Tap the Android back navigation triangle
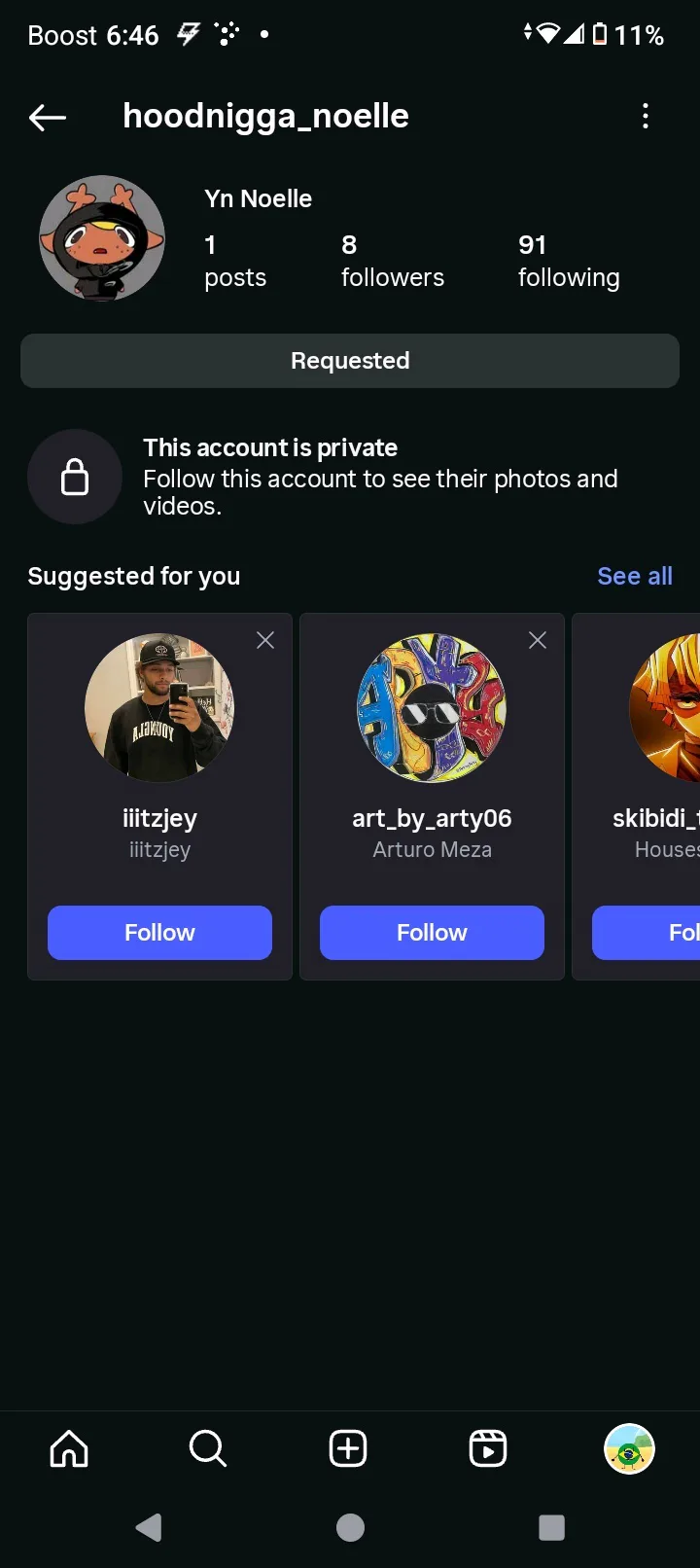Screen dimensions: 700x1568 click(x=149, y=1527)
